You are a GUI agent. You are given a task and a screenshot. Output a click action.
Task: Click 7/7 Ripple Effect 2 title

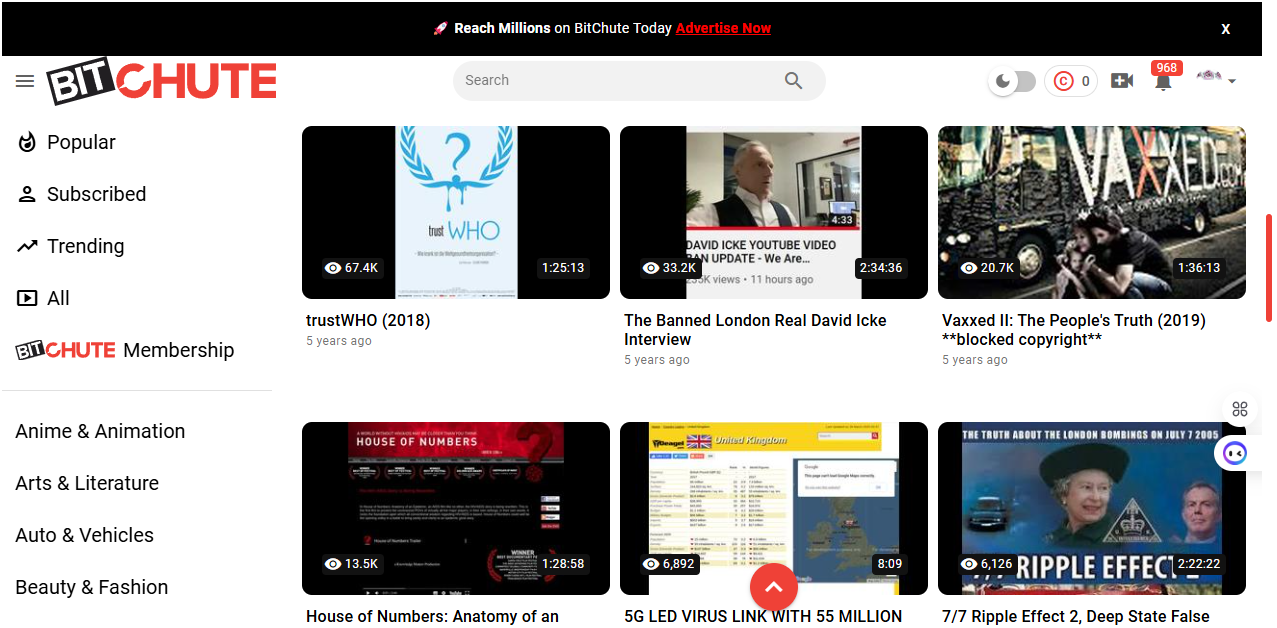pyautogui.click(x=1076, y=617)
